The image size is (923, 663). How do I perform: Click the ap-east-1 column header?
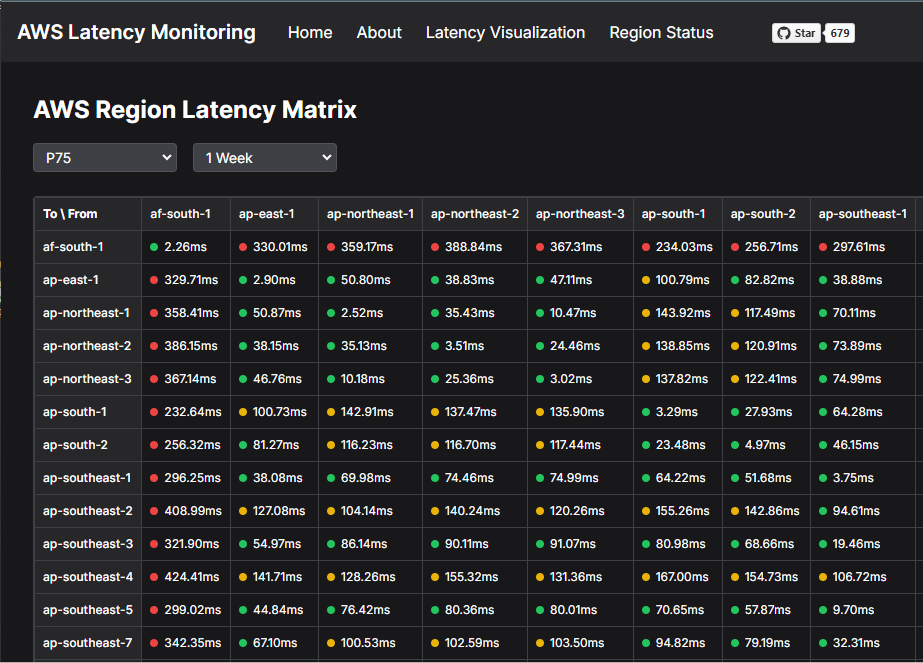pyautogui.click(x=274, y=214)
